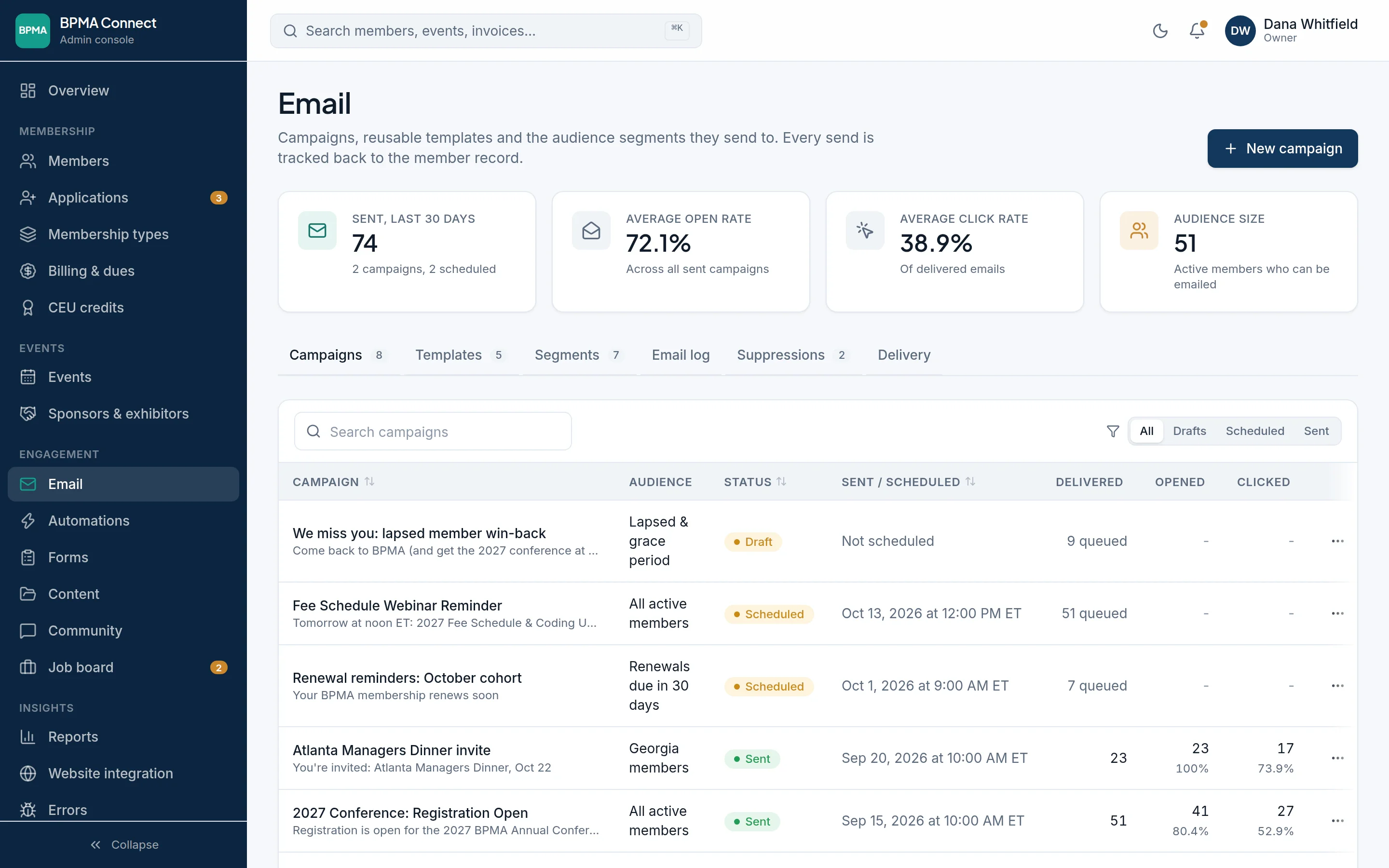Open Sponsors & exhibitors page
1389x868 pixels.
[x=123, y=414]
